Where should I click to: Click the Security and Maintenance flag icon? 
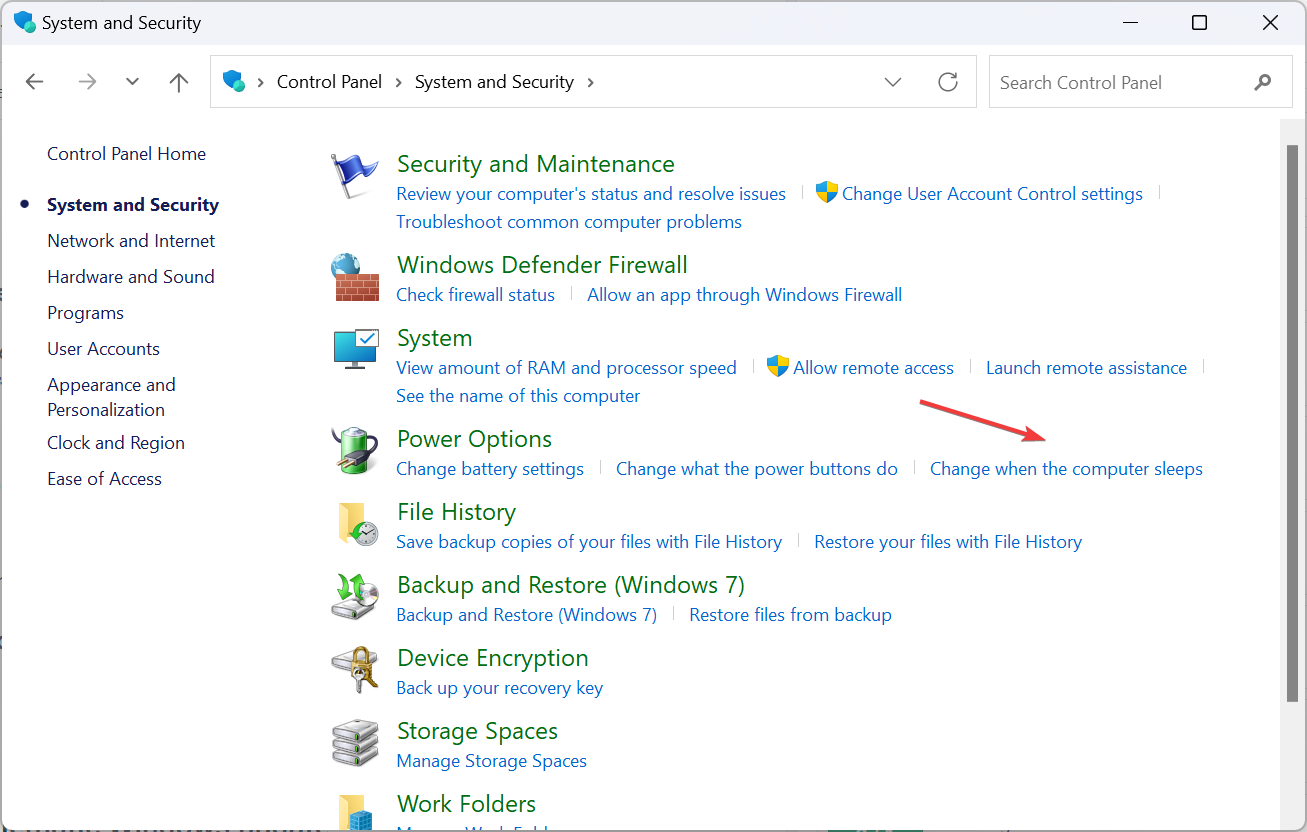point(355,177)
